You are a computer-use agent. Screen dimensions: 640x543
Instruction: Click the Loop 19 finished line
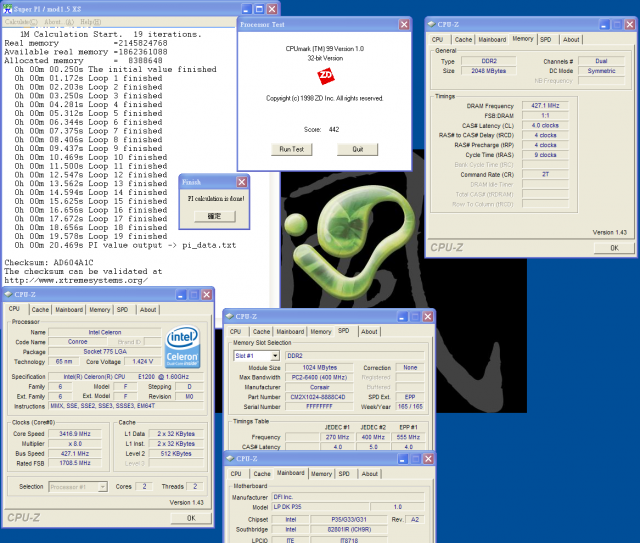pos(91,236)
